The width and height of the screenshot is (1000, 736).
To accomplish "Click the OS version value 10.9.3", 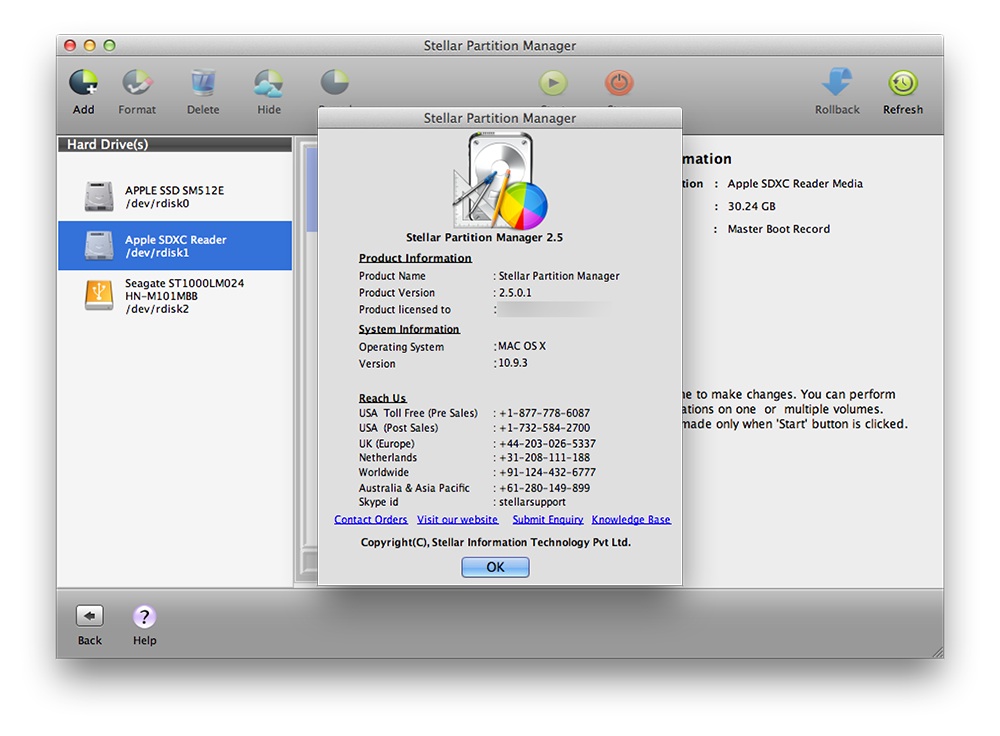I will tap(513, 363).
